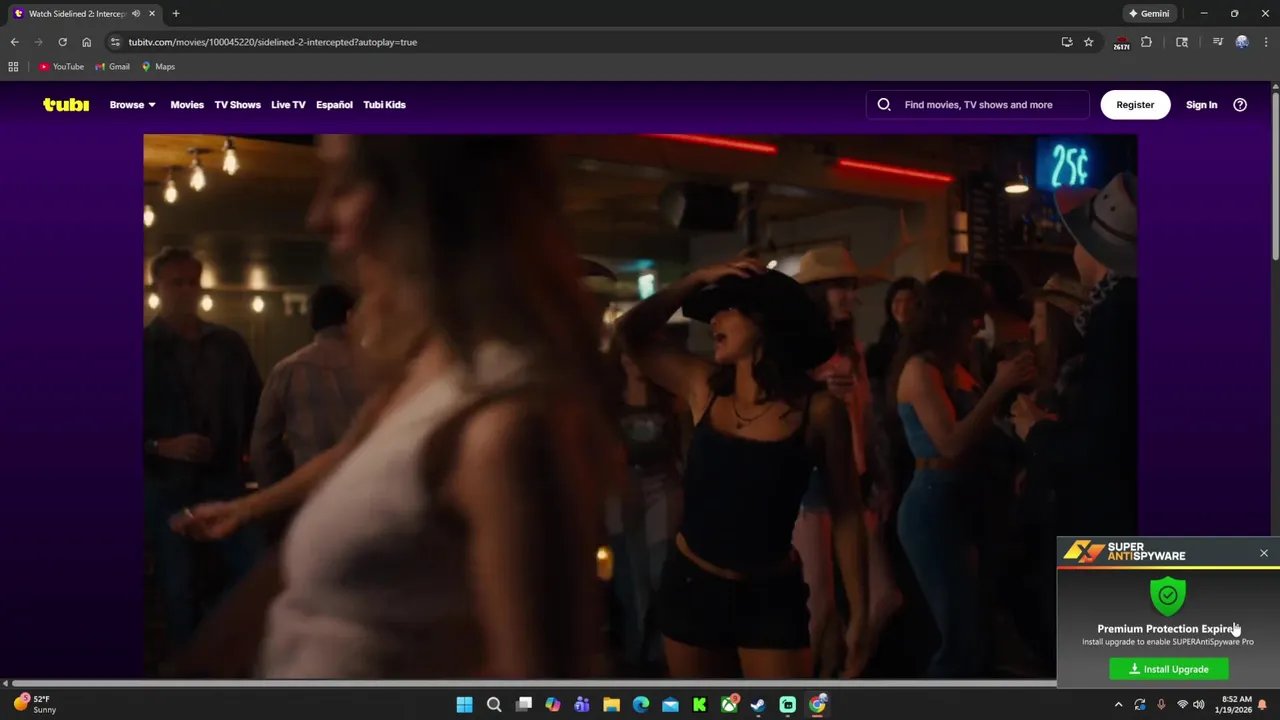Open Task View on the taskbar
This screenshot has height=720, width=1280.
click(x=524, y=705)
